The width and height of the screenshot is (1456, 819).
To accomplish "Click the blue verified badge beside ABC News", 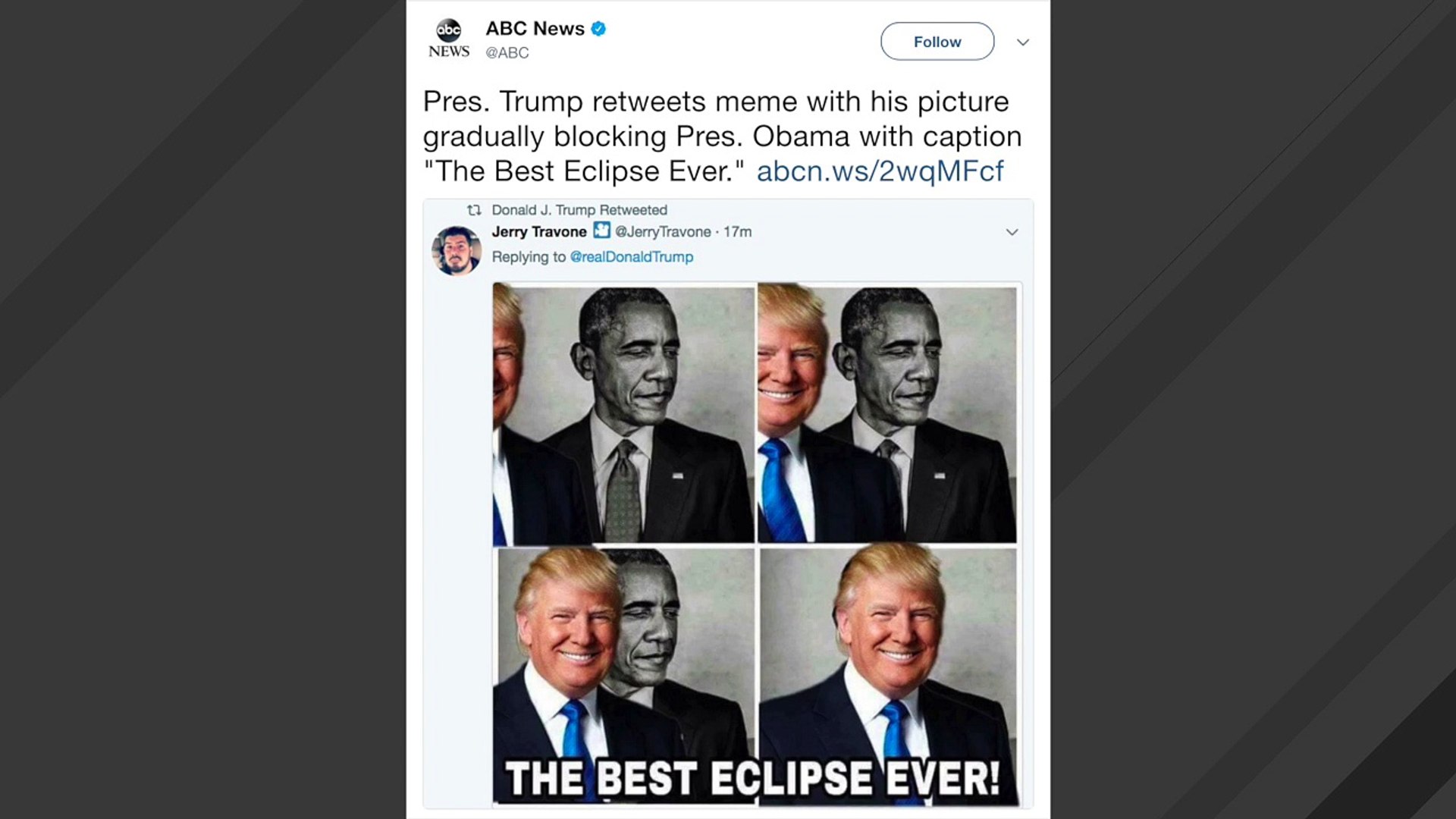I will pyautogui.click(x=598, y=29).
